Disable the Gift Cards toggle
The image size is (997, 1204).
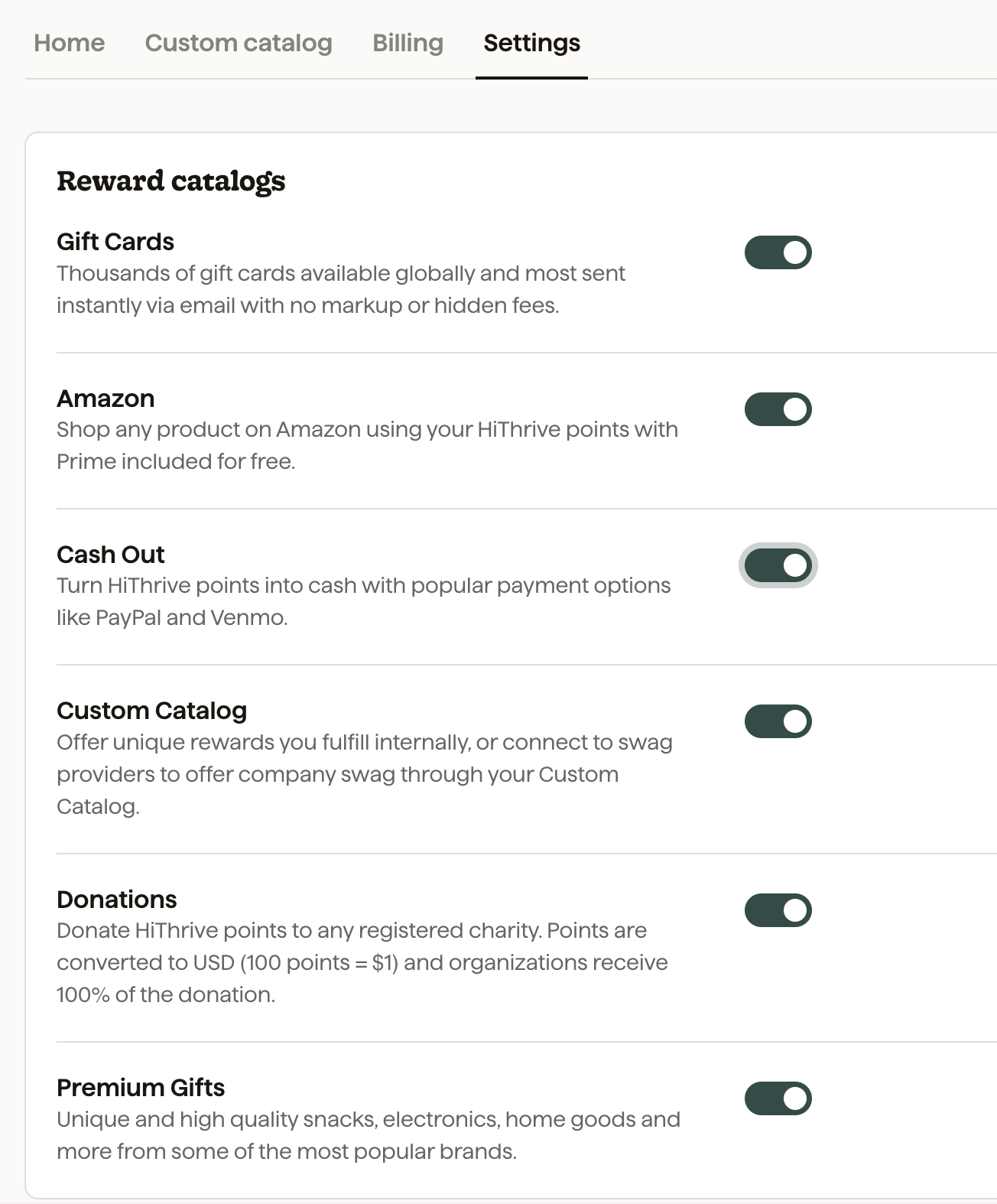[x=778, y=252]
